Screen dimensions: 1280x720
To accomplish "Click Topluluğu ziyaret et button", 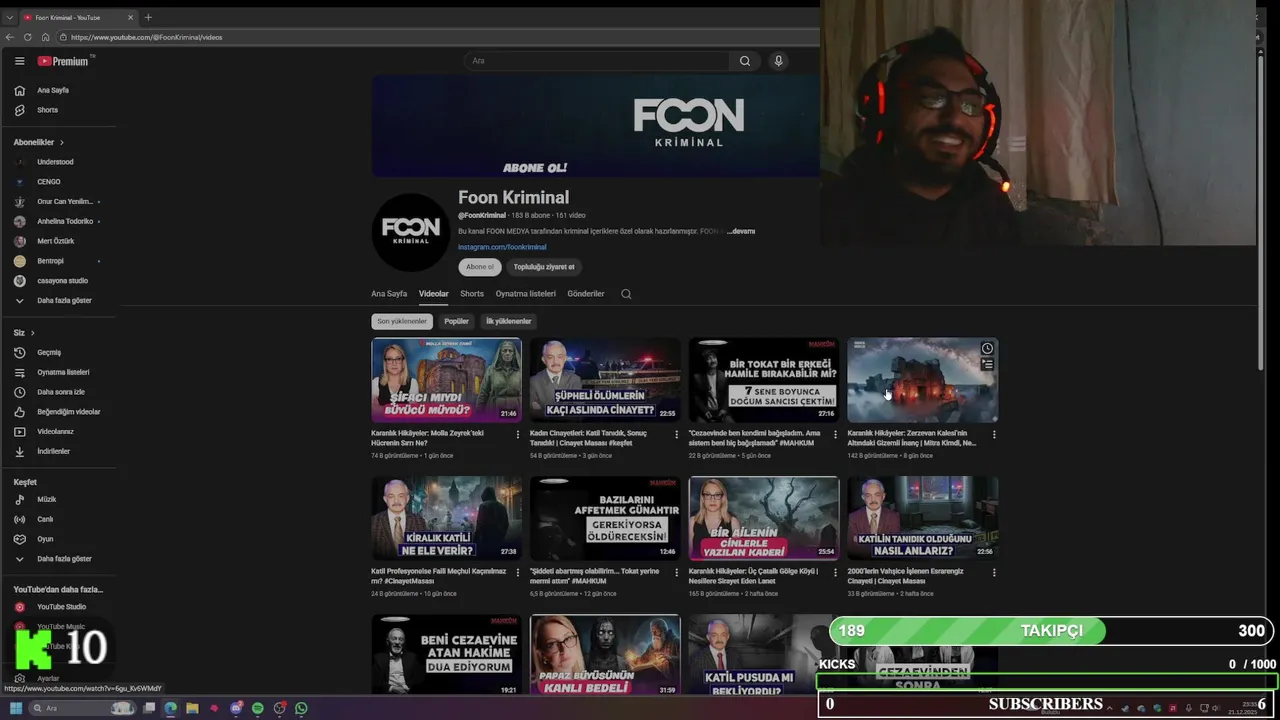I will point(544,267).
